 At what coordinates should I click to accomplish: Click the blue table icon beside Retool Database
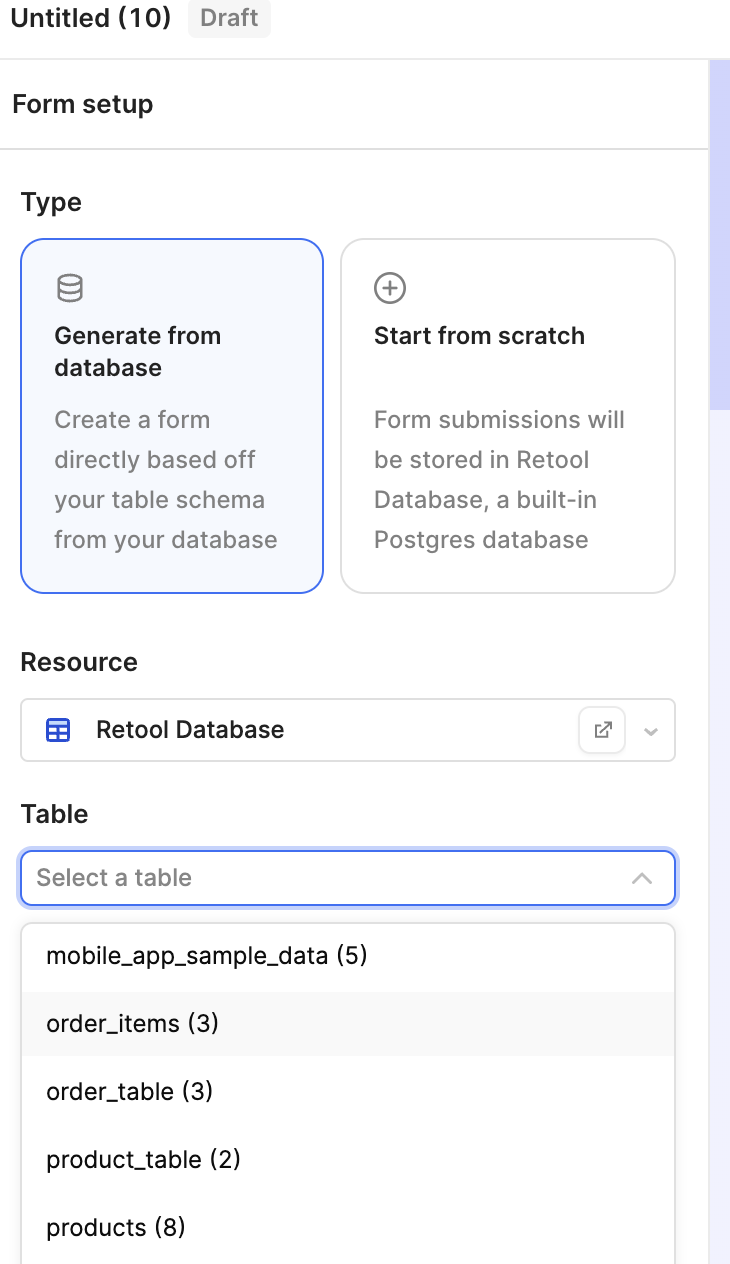(58, 730)
